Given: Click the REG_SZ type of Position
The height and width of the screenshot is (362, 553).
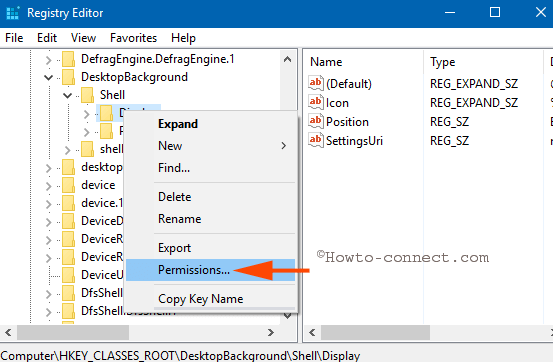Looking at the screenshot, I should coord(449,122).
